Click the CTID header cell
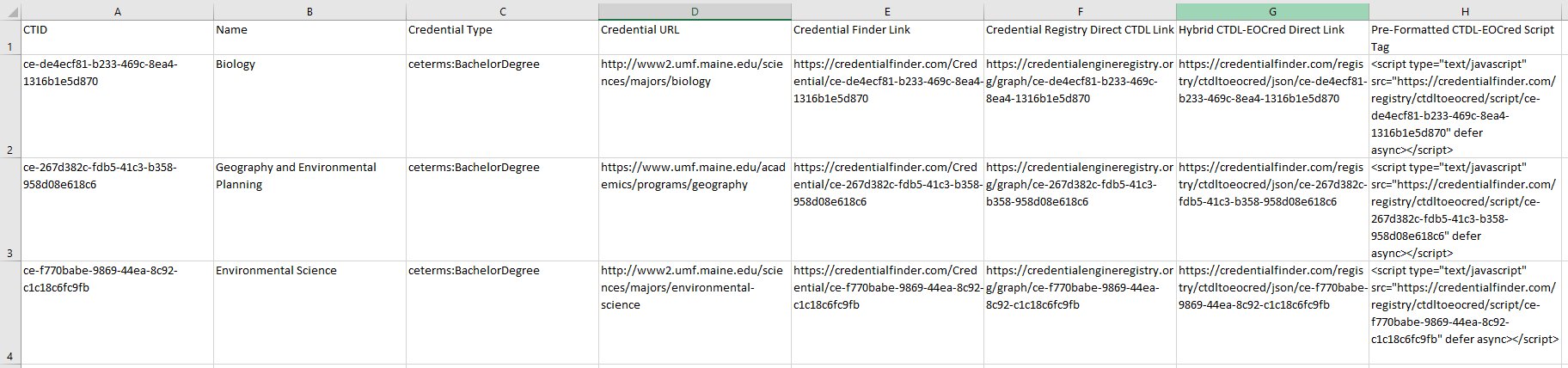 coord(118,38)
